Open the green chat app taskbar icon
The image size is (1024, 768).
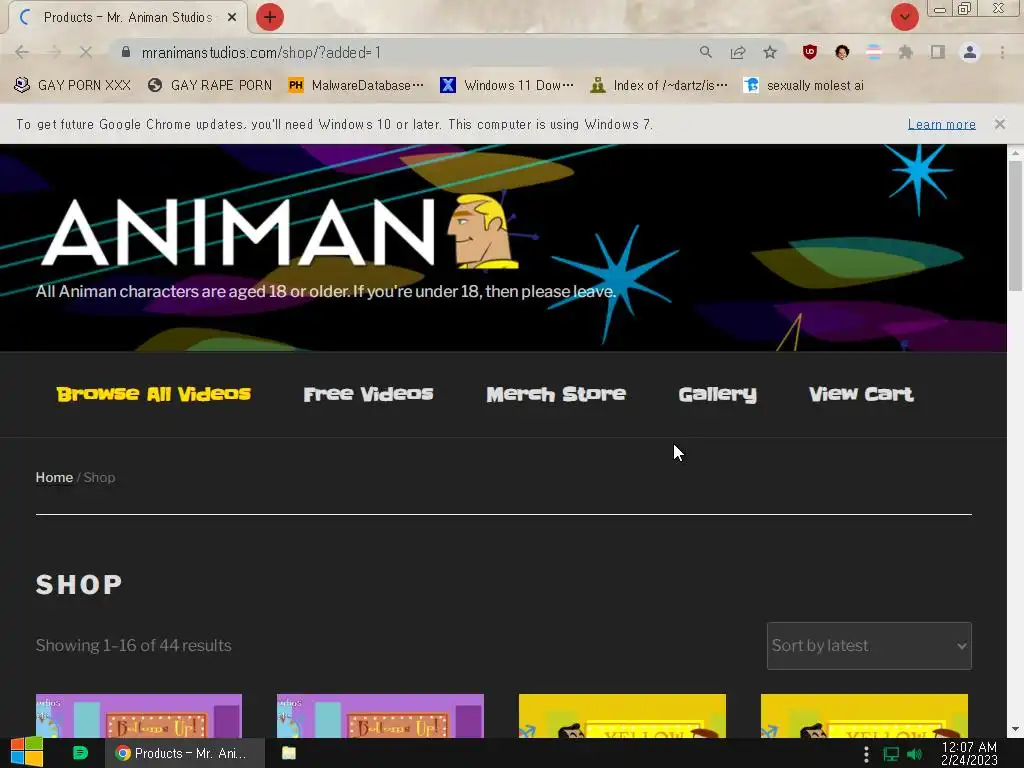pyautogui.click(x=80, y=753)
